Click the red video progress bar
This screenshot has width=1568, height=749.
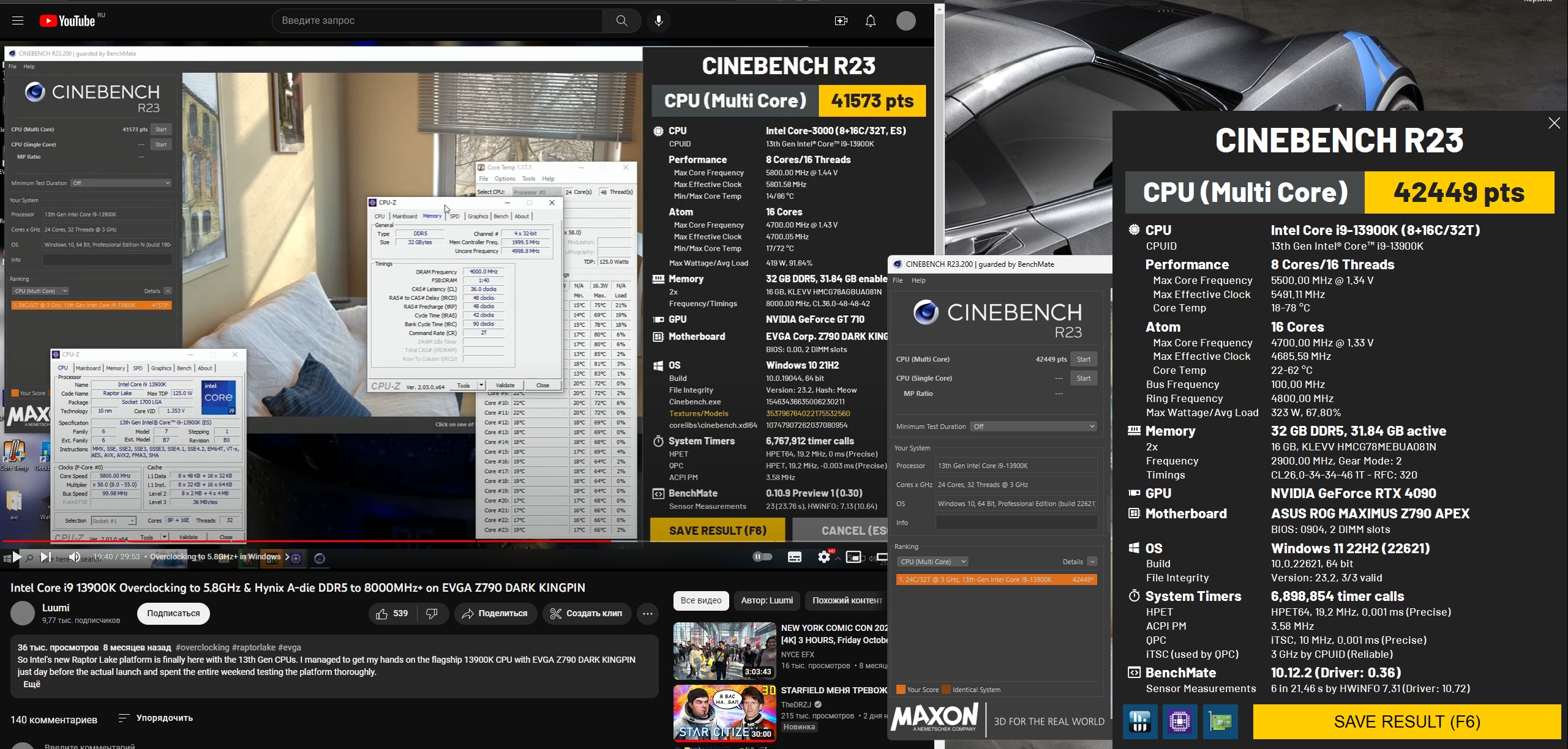[x=306, y=542]
